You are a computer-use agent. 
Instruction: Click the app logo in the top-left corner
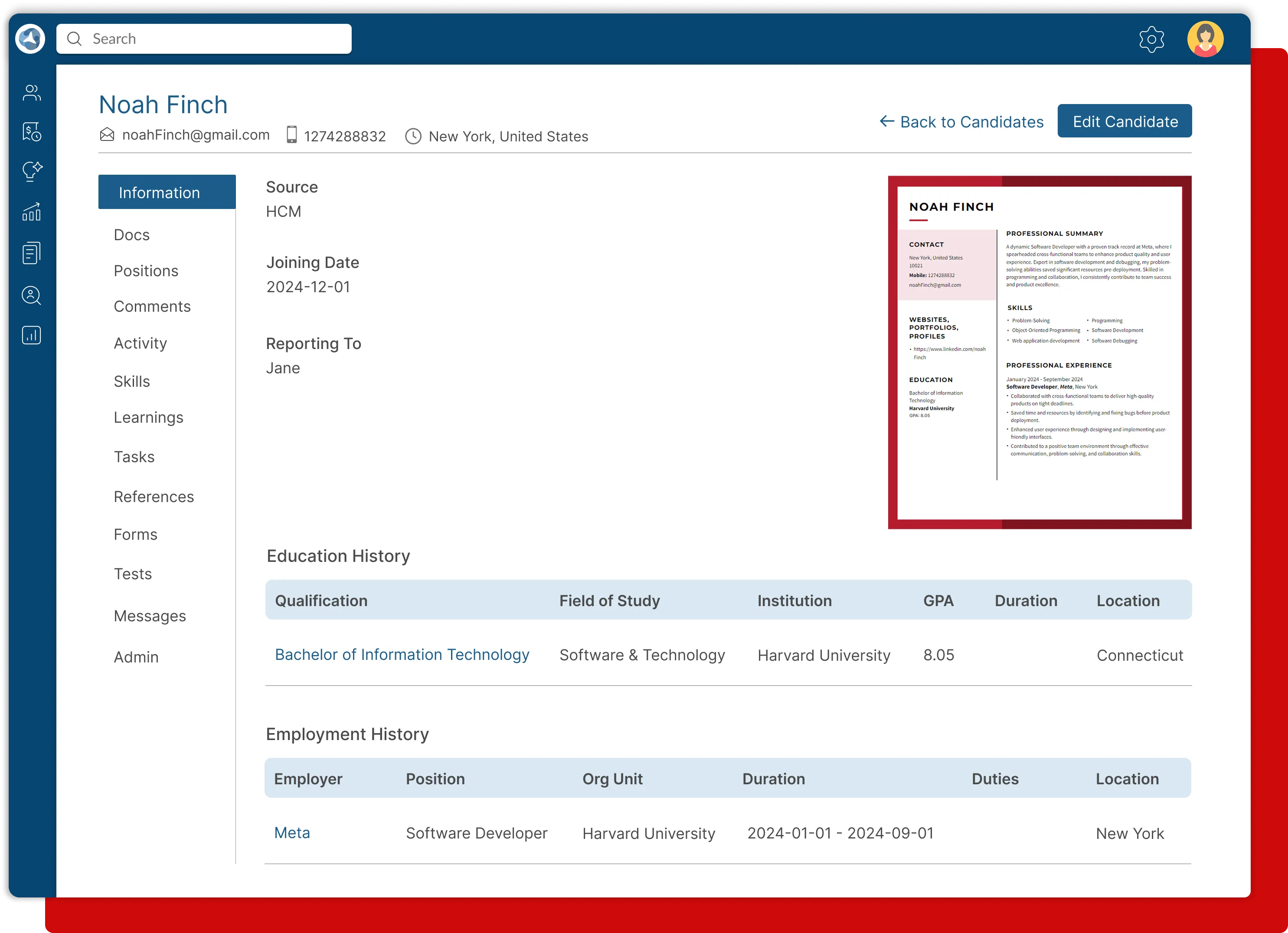pyautogui.click(x=29, y=39)
